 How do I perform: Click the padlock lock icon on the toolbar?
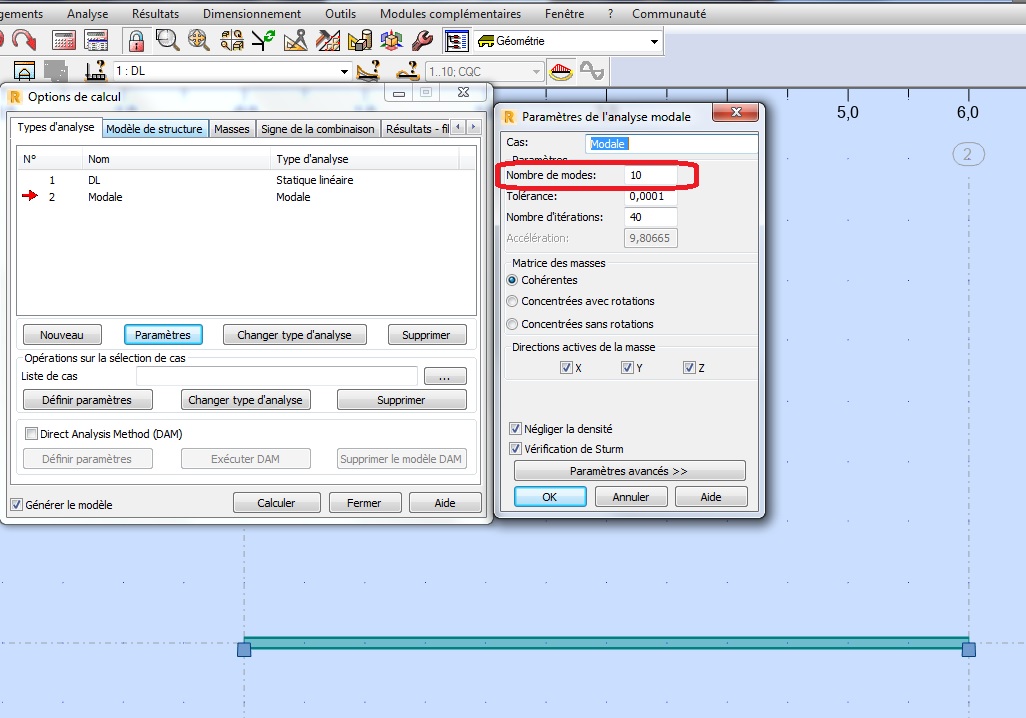coord(136,40)
